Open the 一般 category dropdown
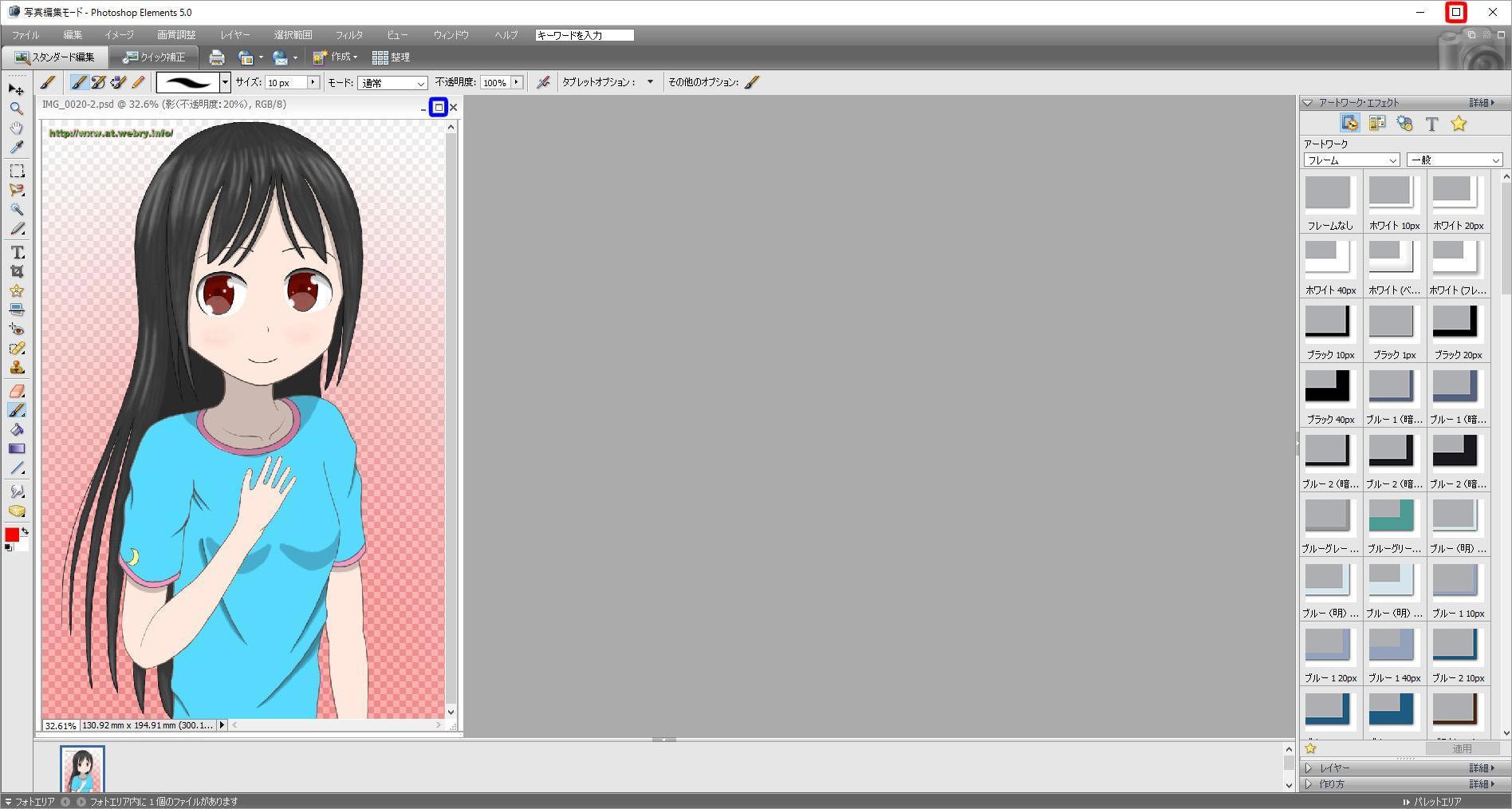This screenshot has height=809, width=1512. (1455, 160)
